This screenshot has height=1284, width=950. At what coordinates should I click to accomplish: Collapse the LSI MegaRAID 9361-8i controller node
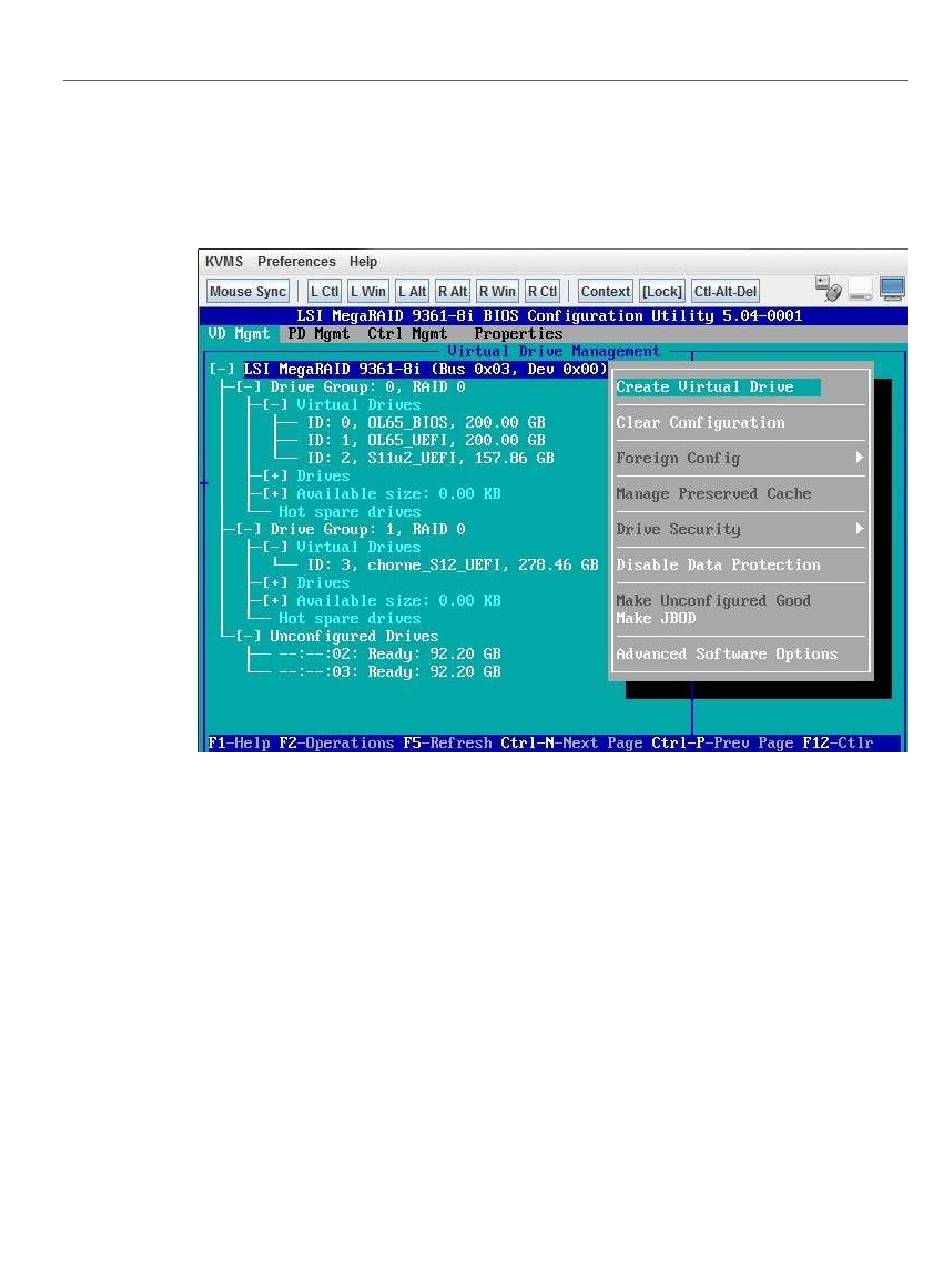click(x=223, y=369)
